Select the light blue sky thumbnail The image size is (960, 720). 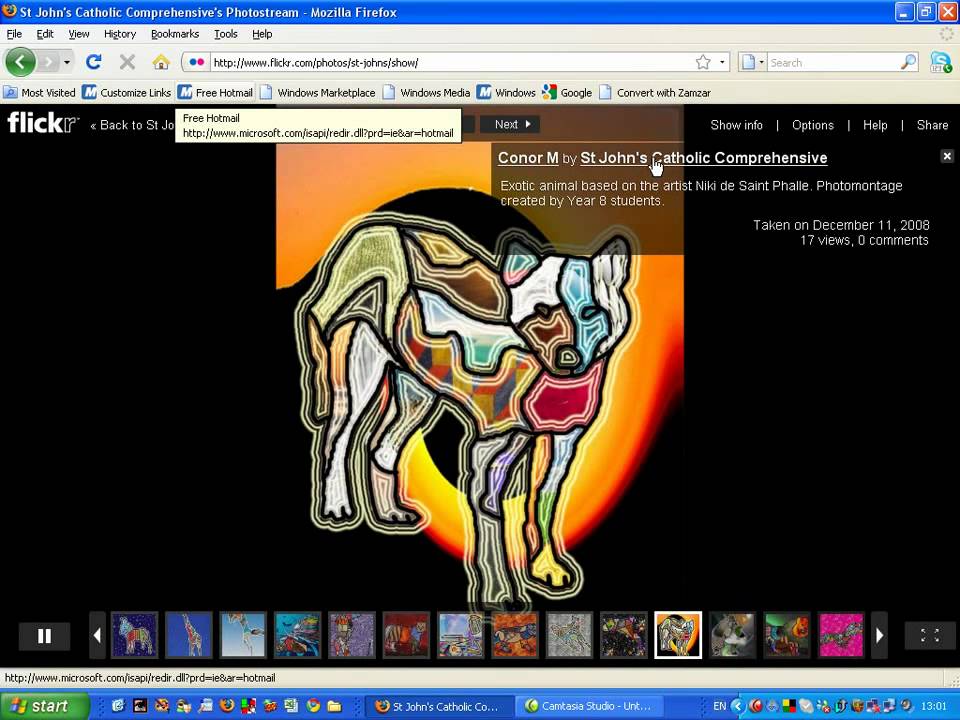[x=243, y=635]
